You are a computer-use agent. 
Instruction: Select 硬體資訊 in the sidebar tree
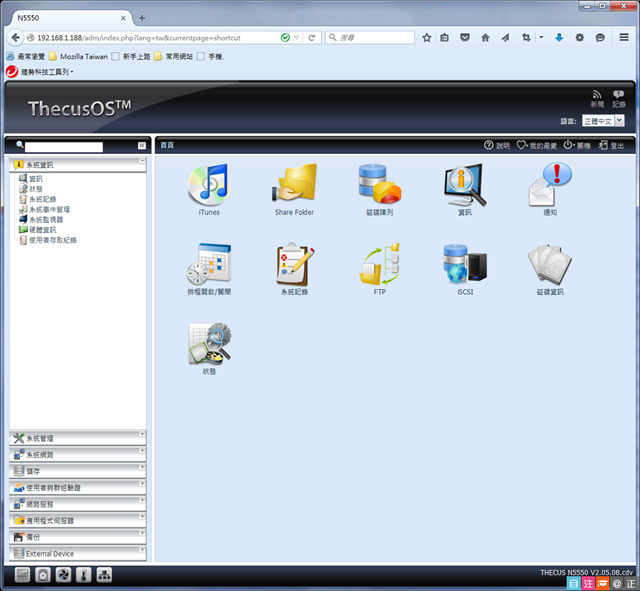click(38, 230)
